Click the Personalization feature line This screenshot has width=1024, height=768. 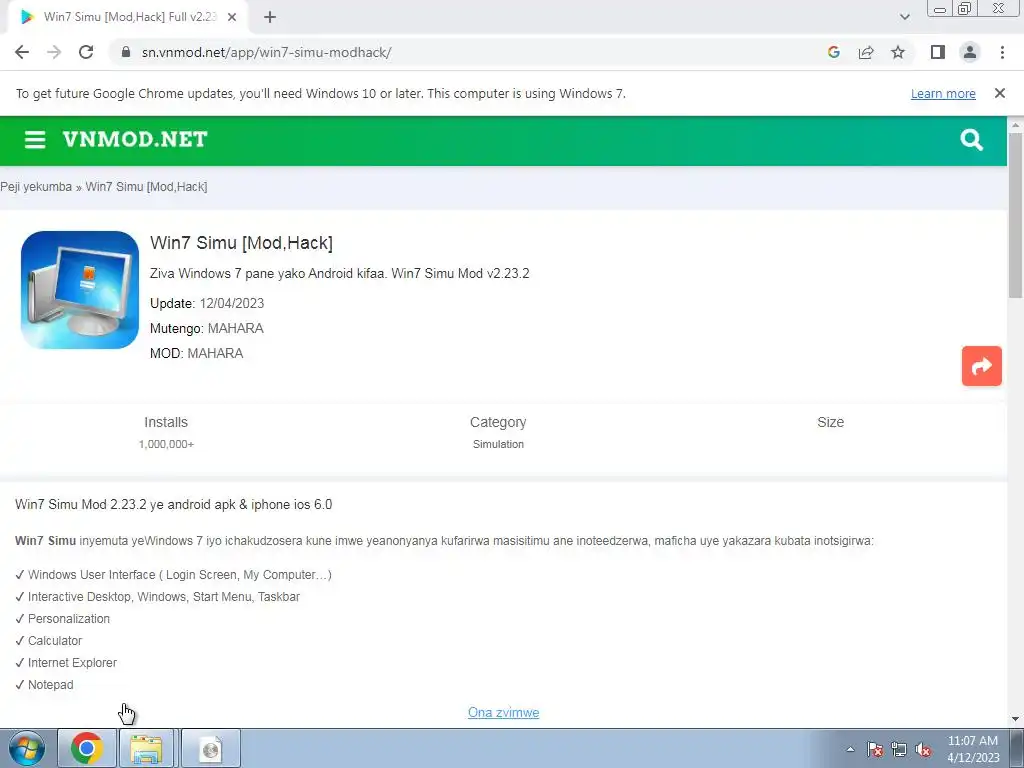tap(62, 619)
